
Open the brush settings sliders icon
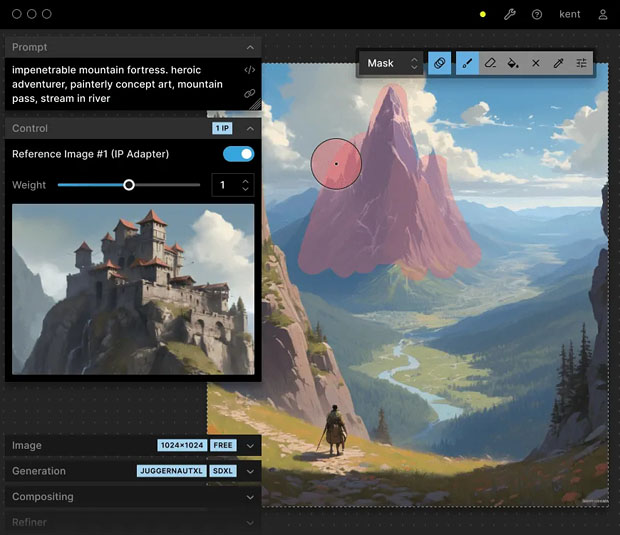[x=582, y=63]
